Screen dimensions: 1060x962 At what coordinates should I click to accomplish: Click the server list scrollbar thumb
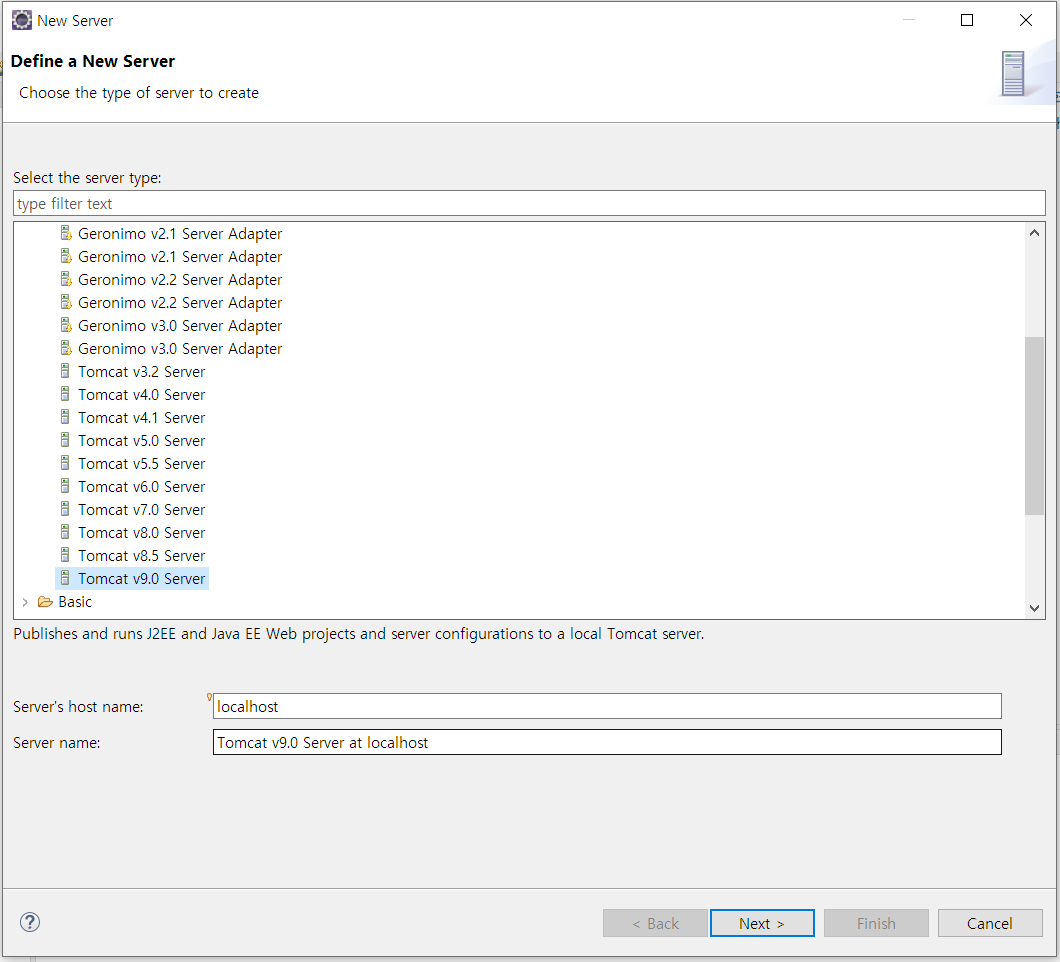pyautogui.click(x=1034, y=426)
